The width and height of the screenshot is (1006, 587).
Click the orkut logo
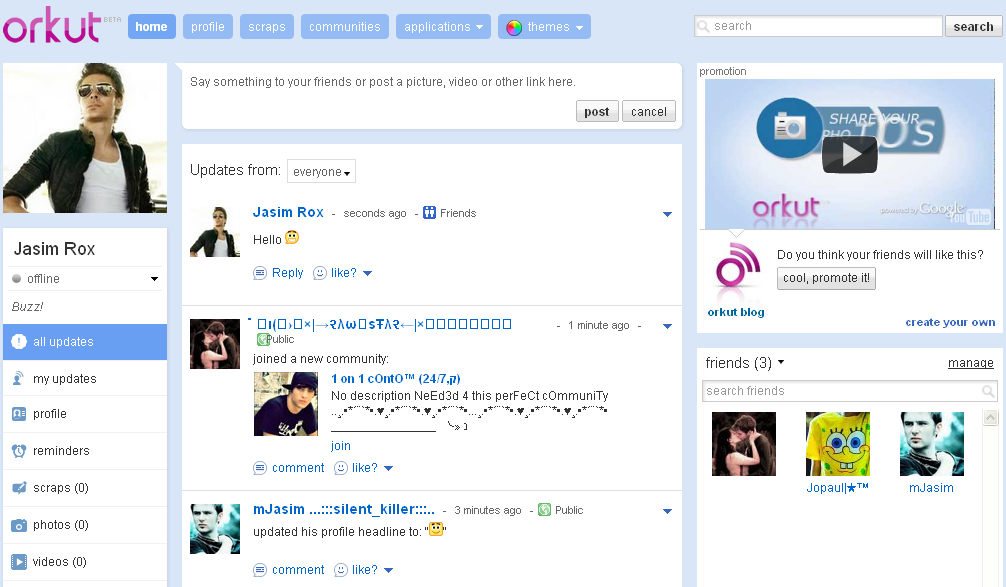tap(52, 26)
